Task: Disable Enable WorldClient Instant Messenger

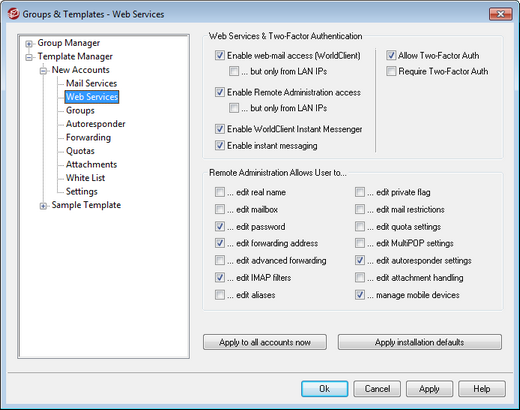Action: (x=220, y=129)
